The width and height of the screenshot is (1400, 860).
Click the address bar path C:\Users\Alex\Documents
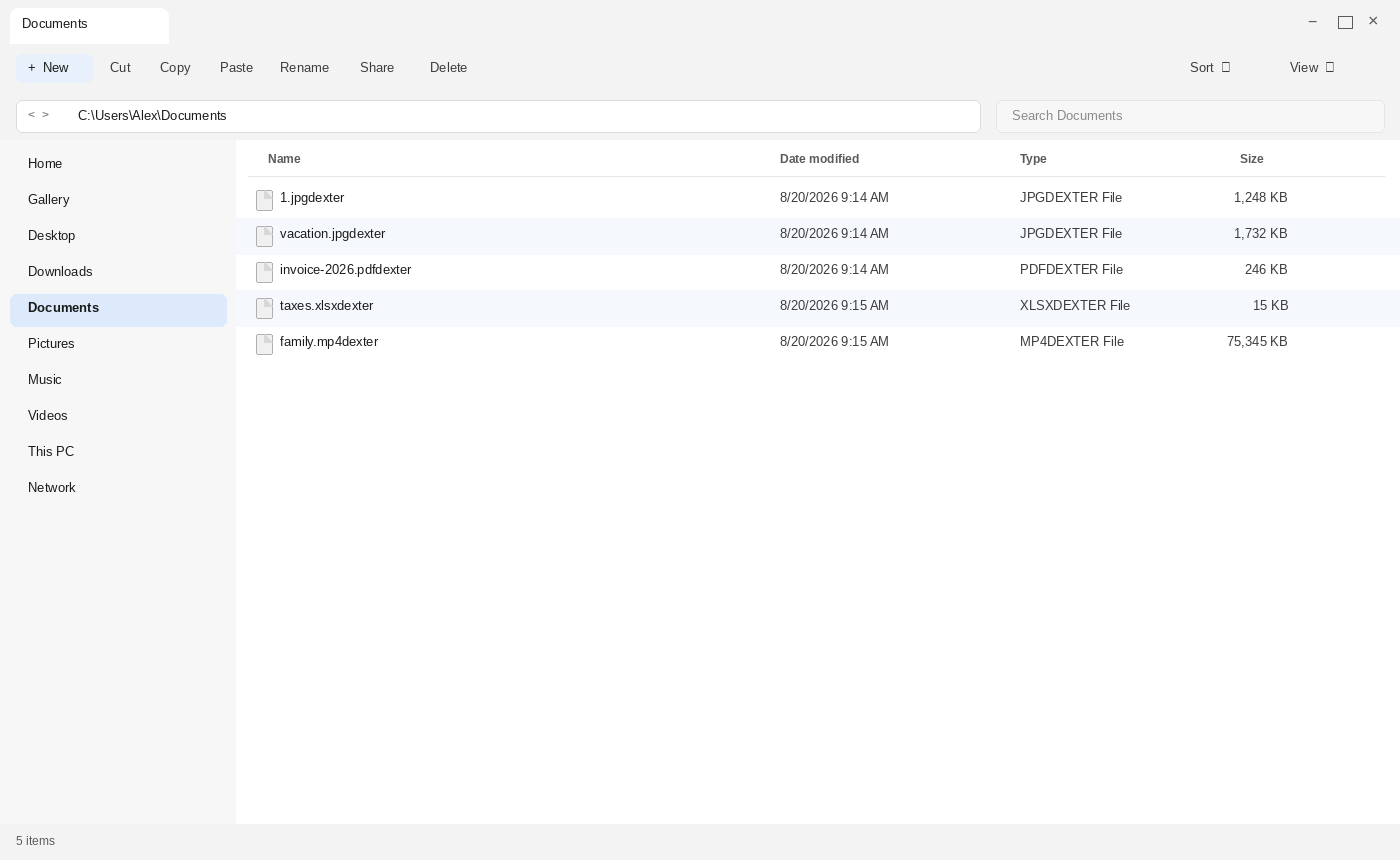[152, 116]
